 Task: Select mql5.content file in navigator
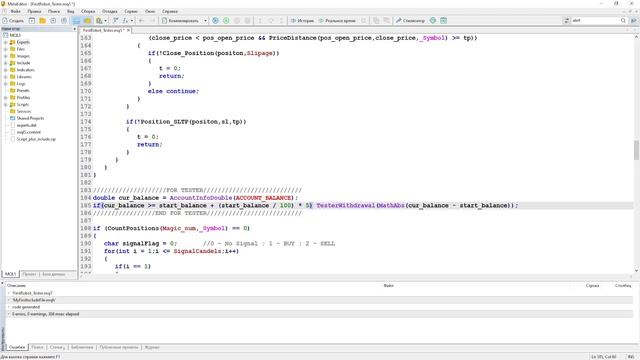pos(29,132)
